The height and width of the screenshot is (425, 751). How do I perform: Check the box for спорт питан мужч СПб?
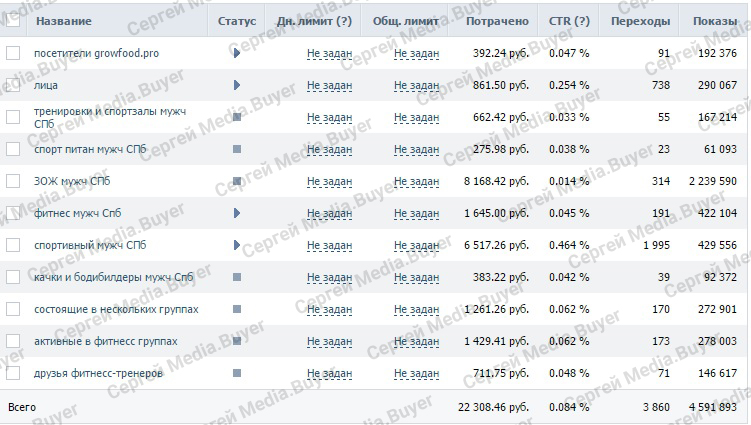click(13, 149)
